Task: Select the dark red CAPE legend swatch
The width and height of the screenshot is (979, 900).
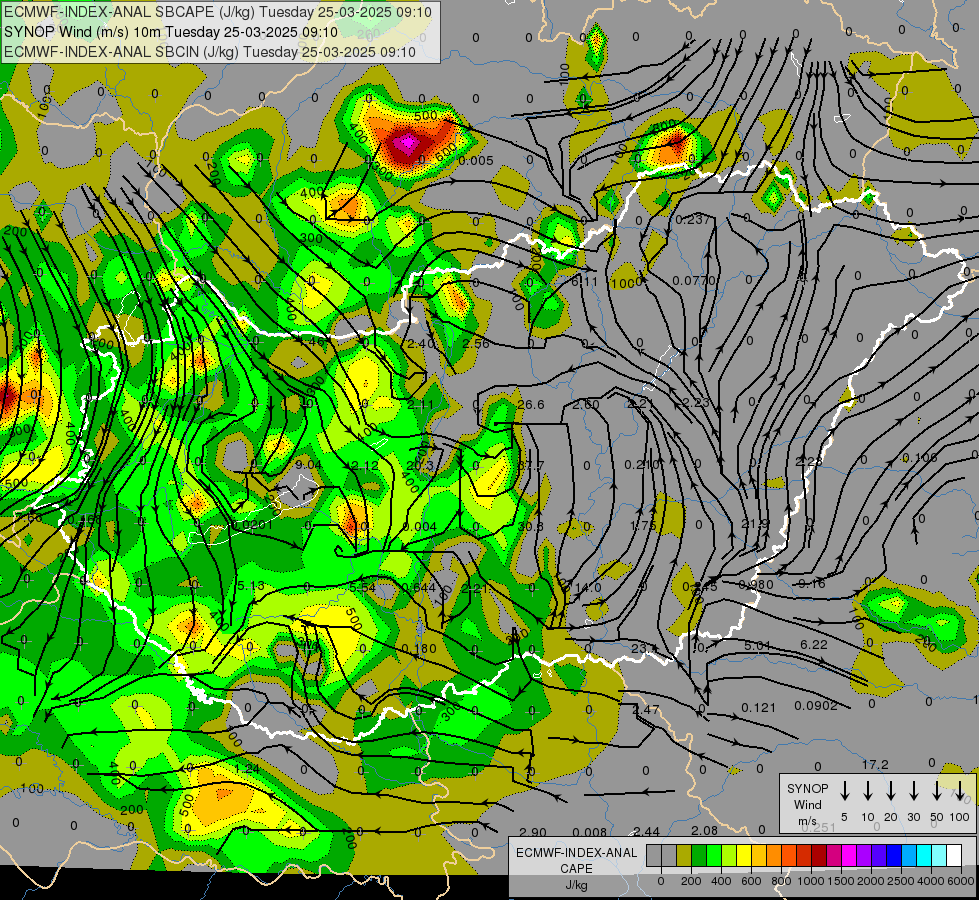Action: pos(819,855)
